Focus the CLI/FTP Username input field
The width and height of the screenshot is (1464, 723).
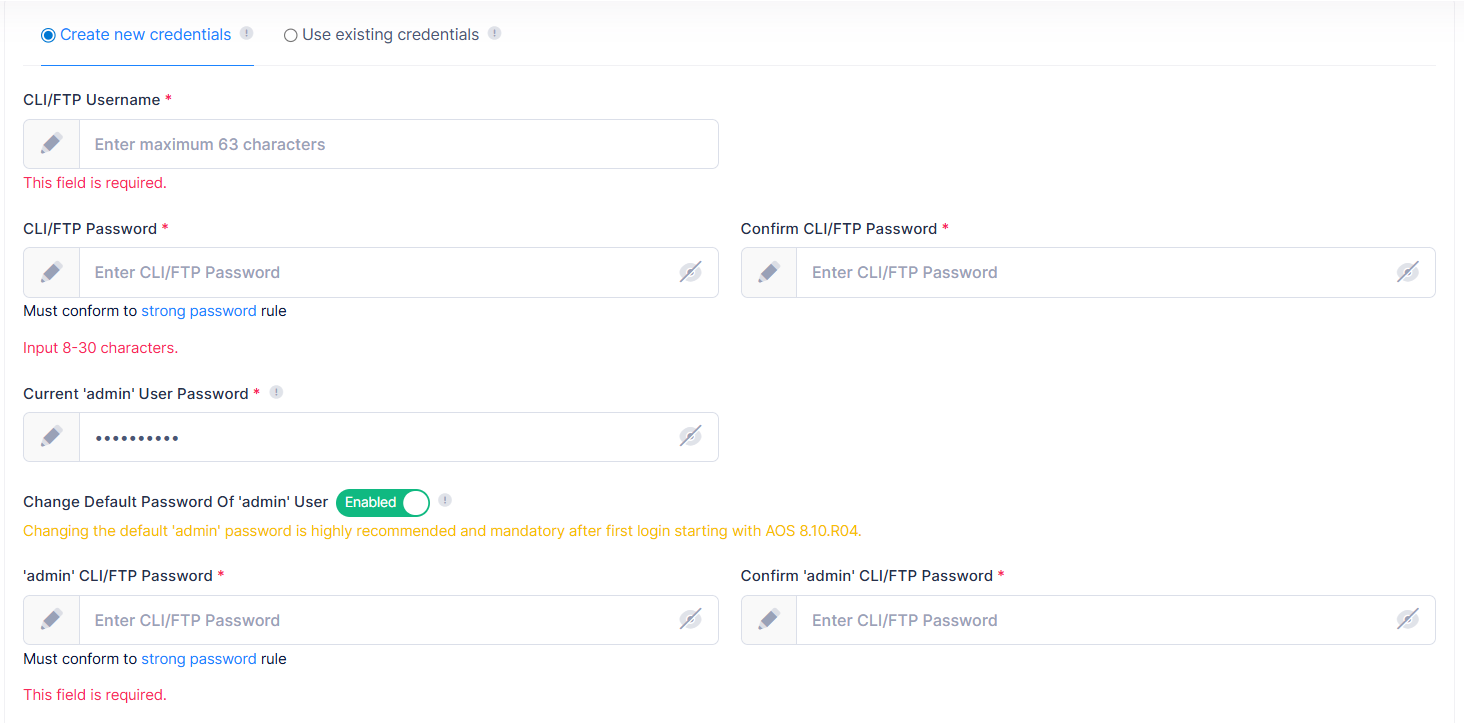tap(398, 144)
